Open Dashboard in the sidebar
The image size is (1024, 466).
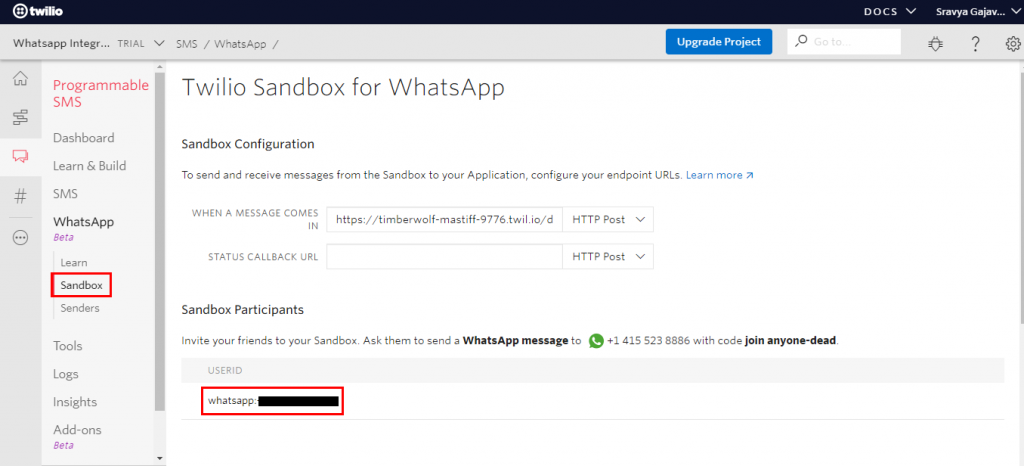[84, 138]
